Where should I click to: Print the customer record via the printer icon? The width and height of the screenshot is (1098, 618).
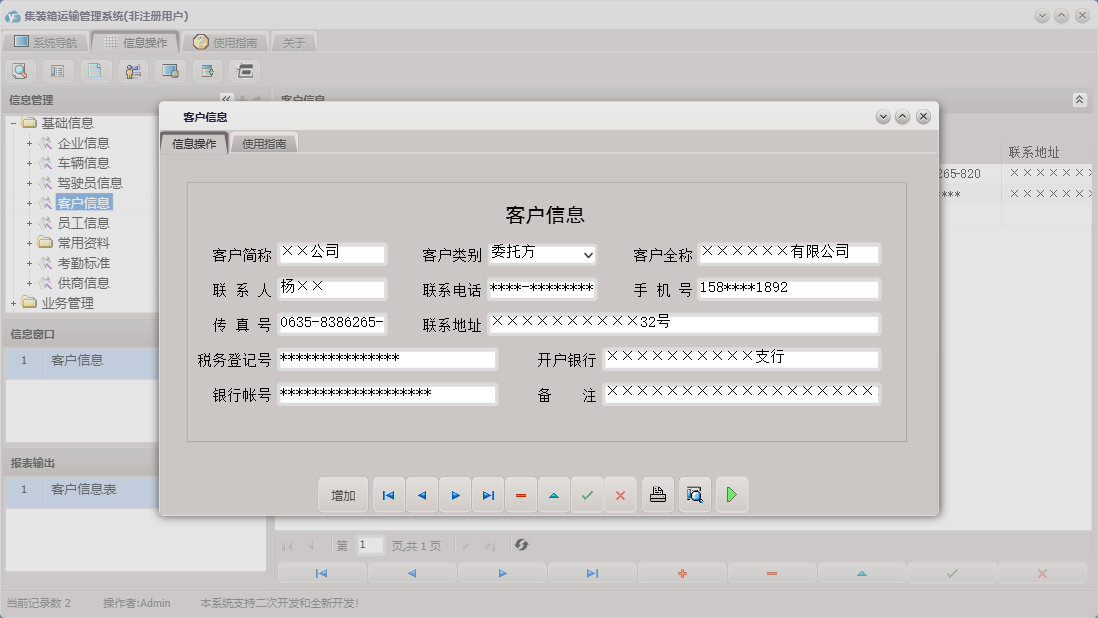pyautogui.click(x=657, y=494)
